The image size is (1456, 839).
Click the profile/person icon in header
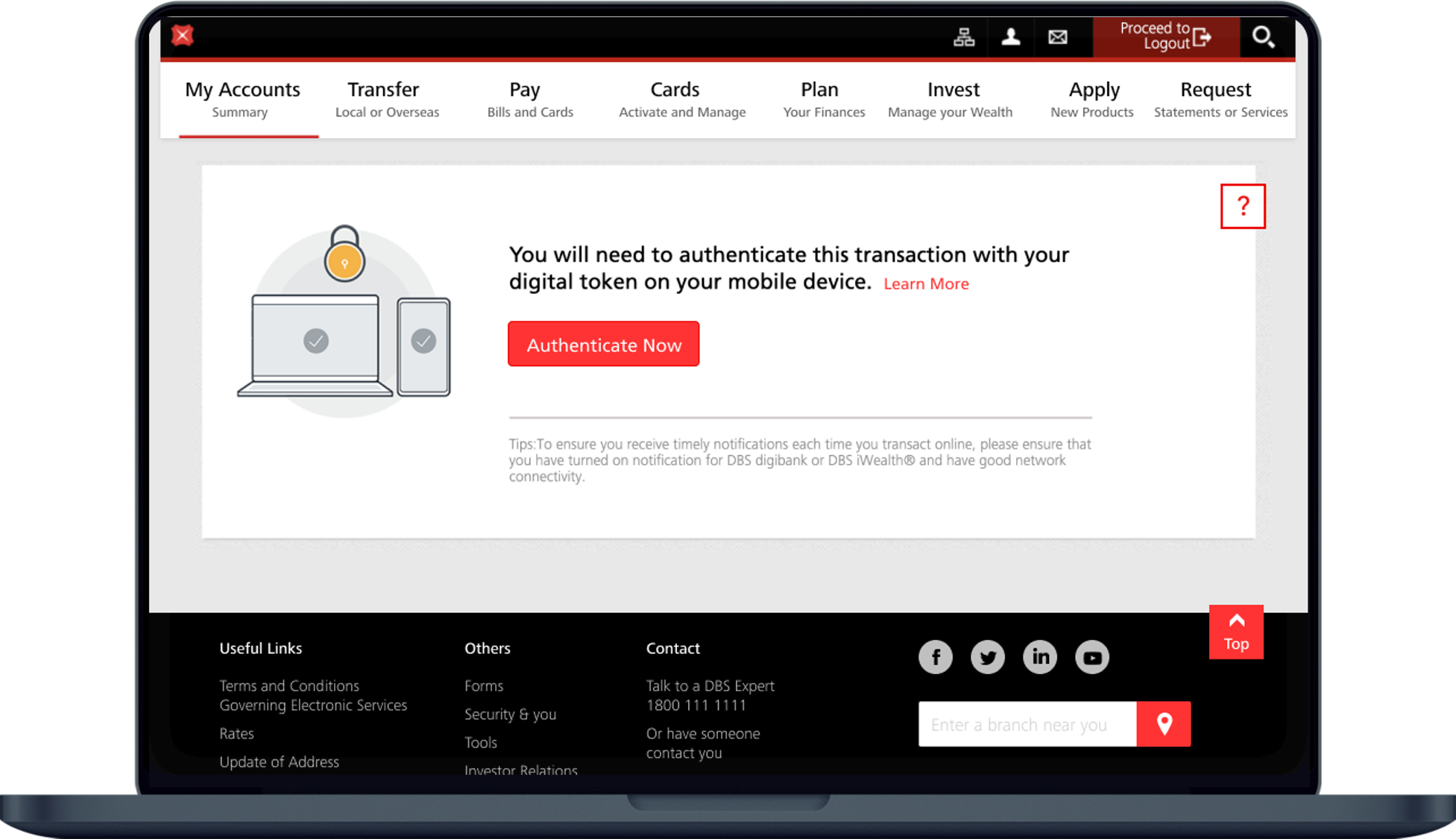(1010, 36)
